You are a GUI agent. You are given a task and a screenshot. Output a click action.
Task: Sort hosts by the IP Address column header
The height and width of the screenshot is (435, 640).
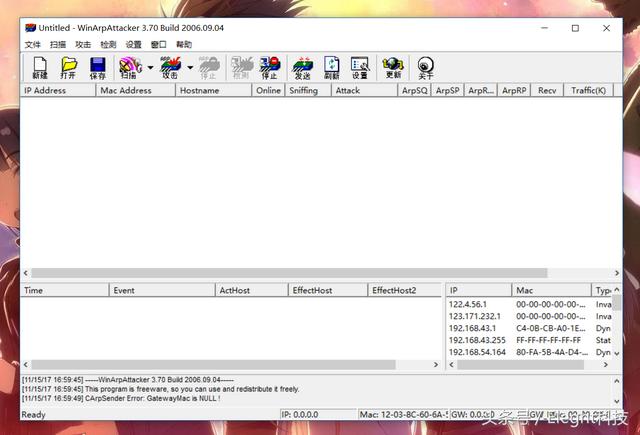pyautogui.click(x=57, y=90)
